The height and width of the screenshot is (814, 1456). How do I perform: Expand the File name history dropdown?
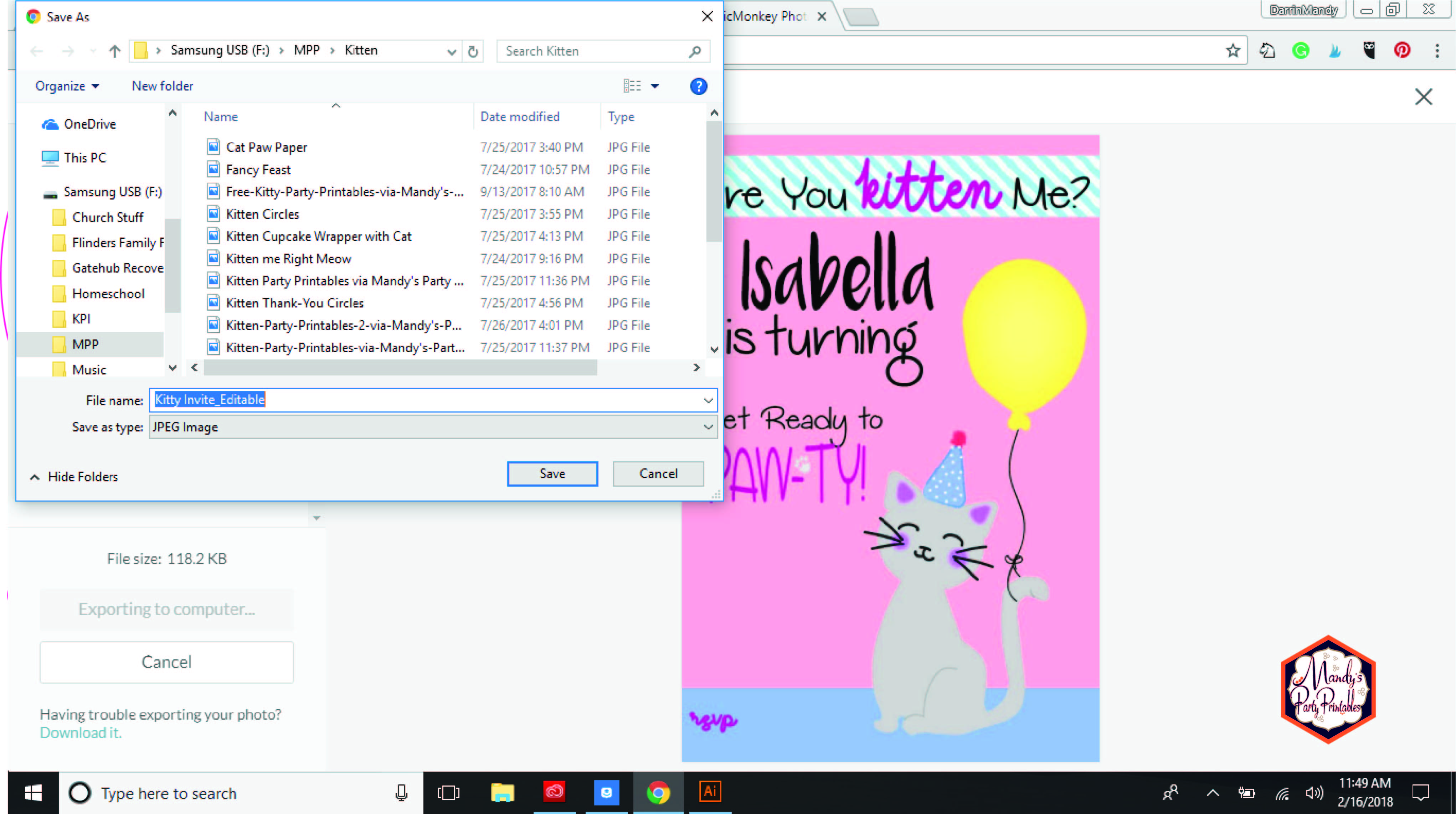pyautogui.click(x=708, y=400)
